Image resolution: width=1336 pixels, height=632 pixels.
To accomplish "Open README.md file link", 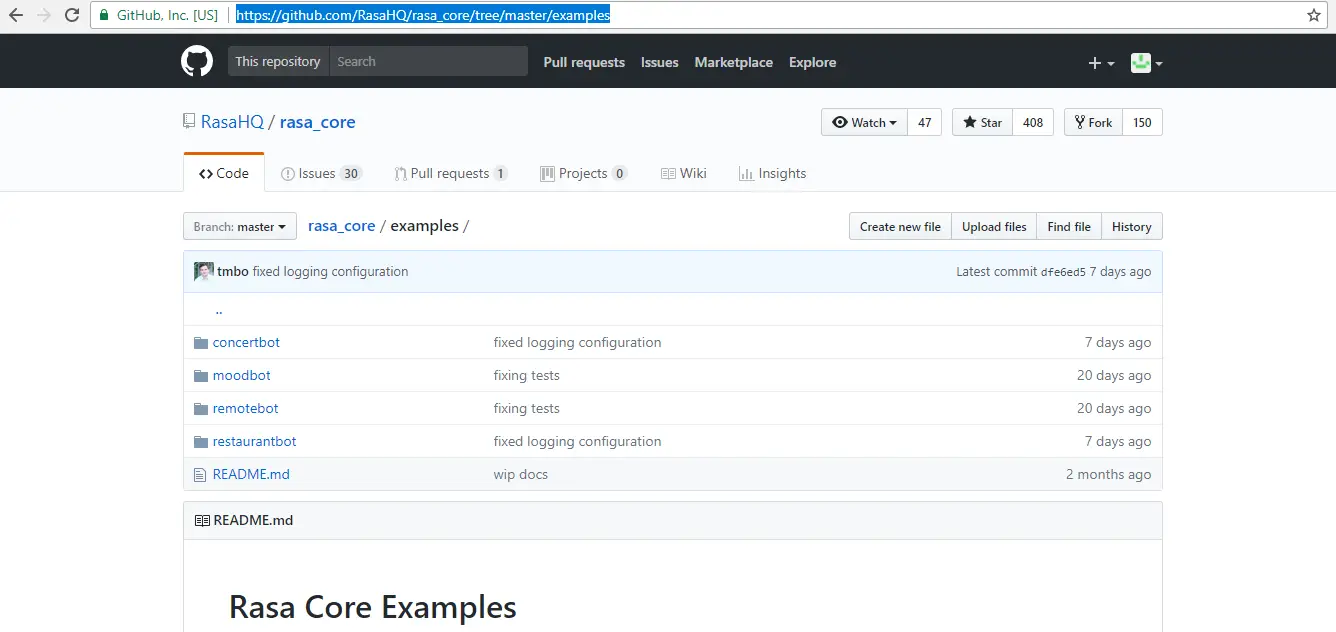I will pyautogui.click(x=251, y=474).
